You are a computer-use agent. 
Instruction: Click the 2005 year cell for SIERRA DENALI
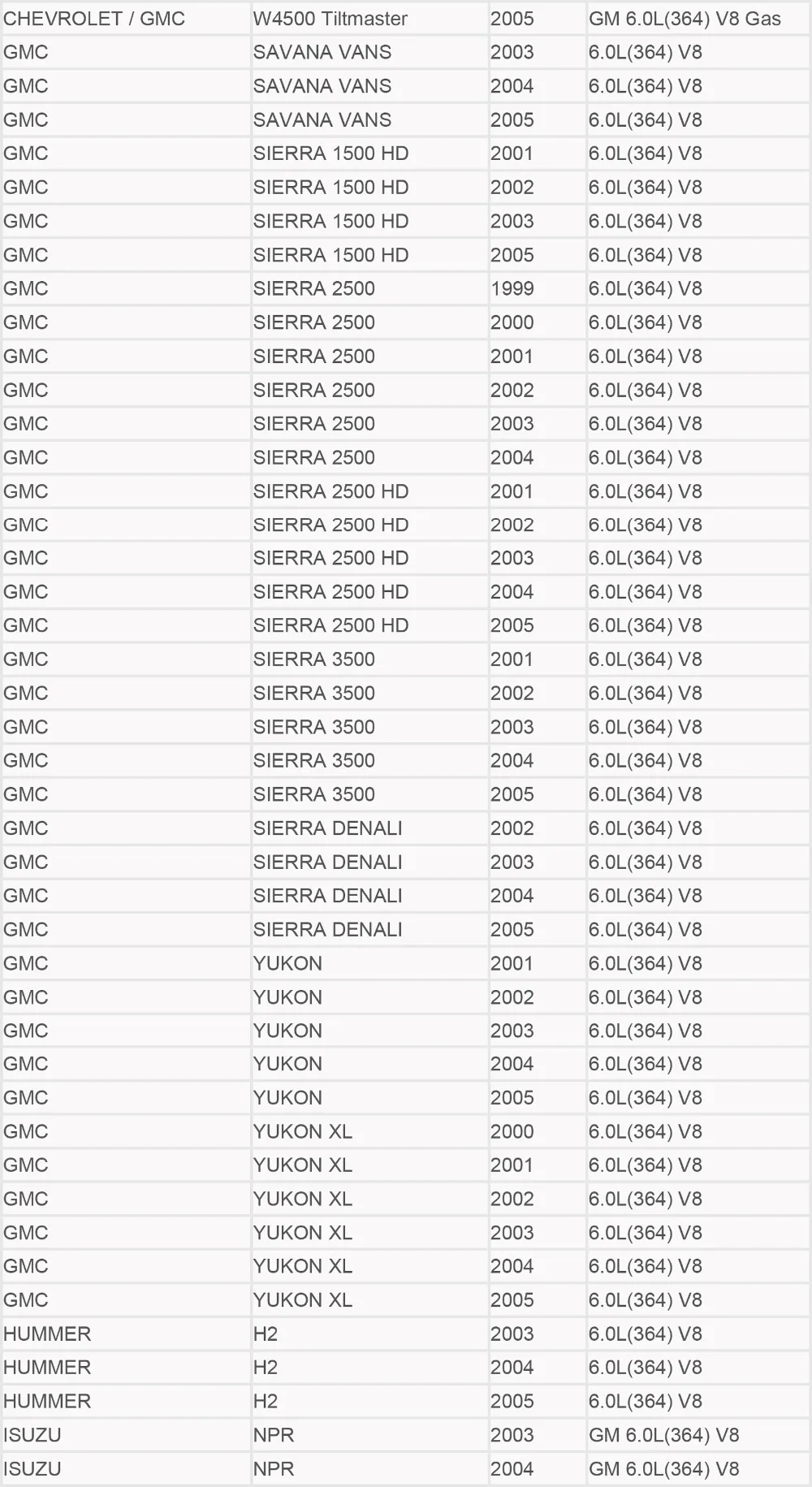537,929
